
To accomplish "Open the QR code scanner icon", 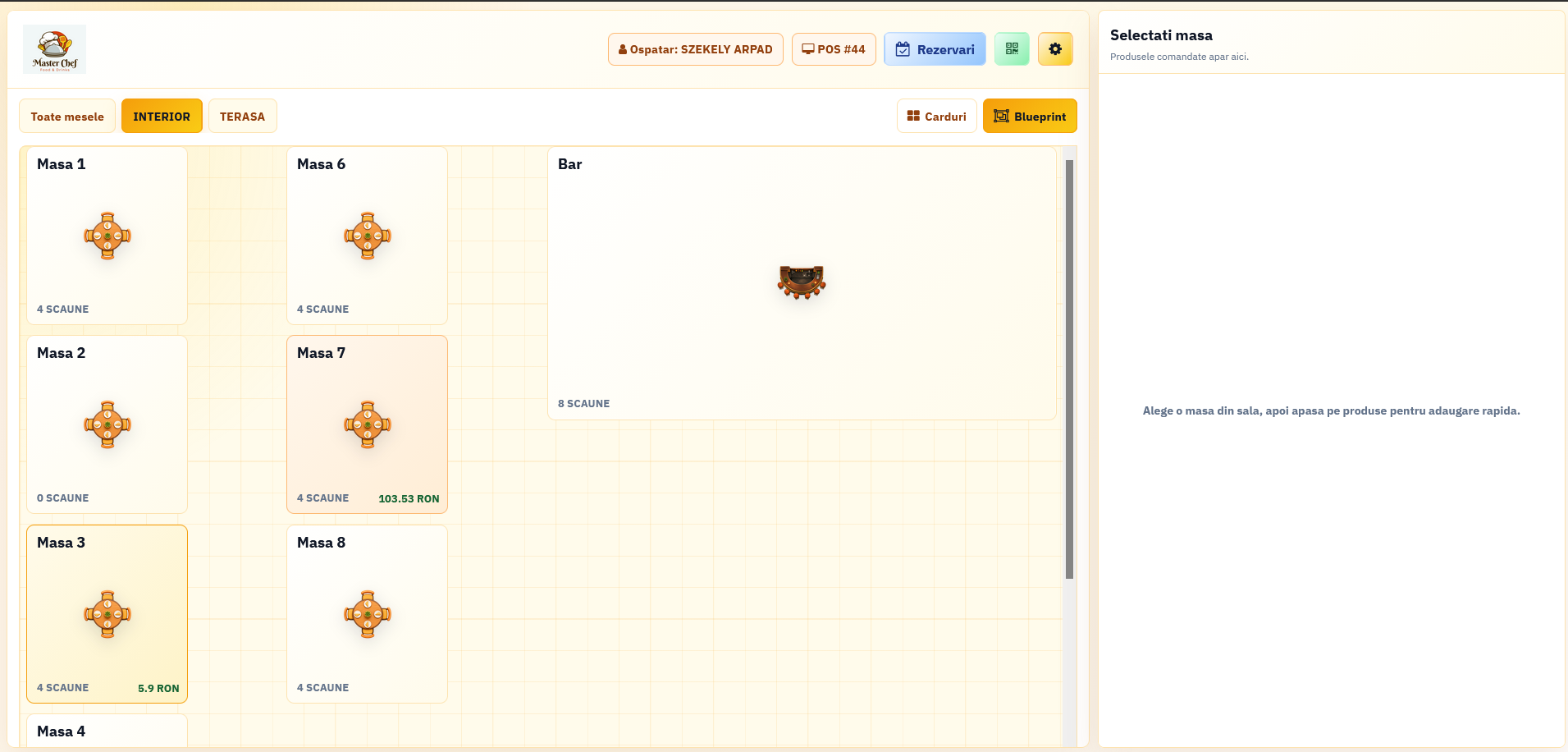I will (x=1012, y=49).
